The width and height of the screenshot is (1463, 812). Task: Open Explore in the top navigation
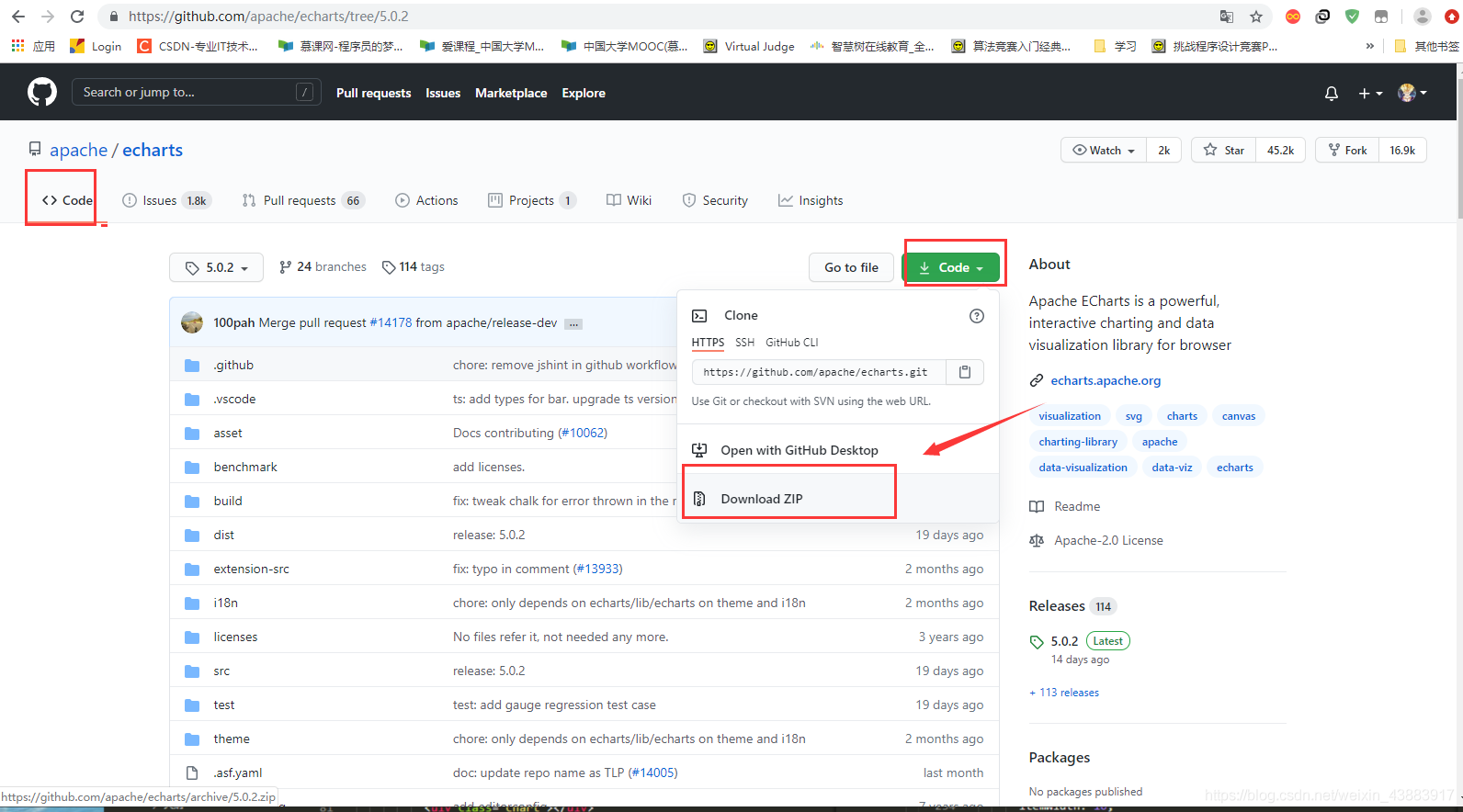(584, 93)
